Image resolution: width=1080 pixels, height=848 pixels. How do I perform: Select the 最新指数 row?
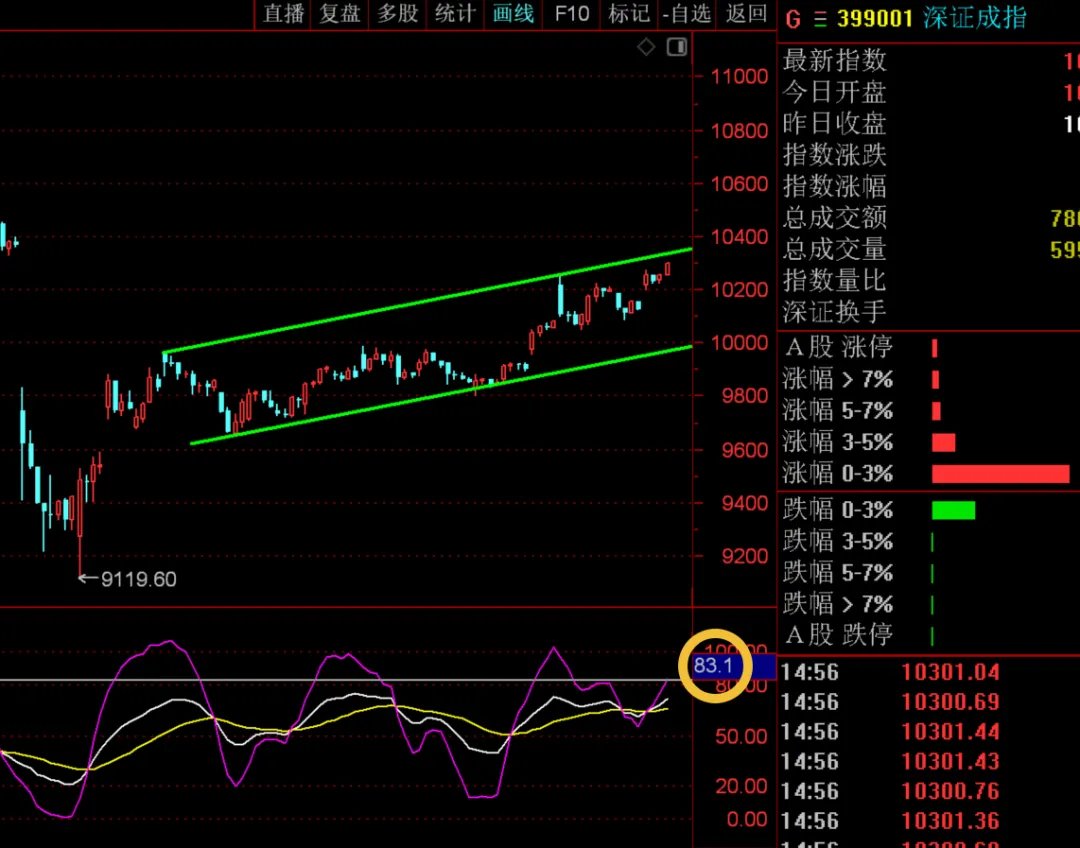[928, 61]
